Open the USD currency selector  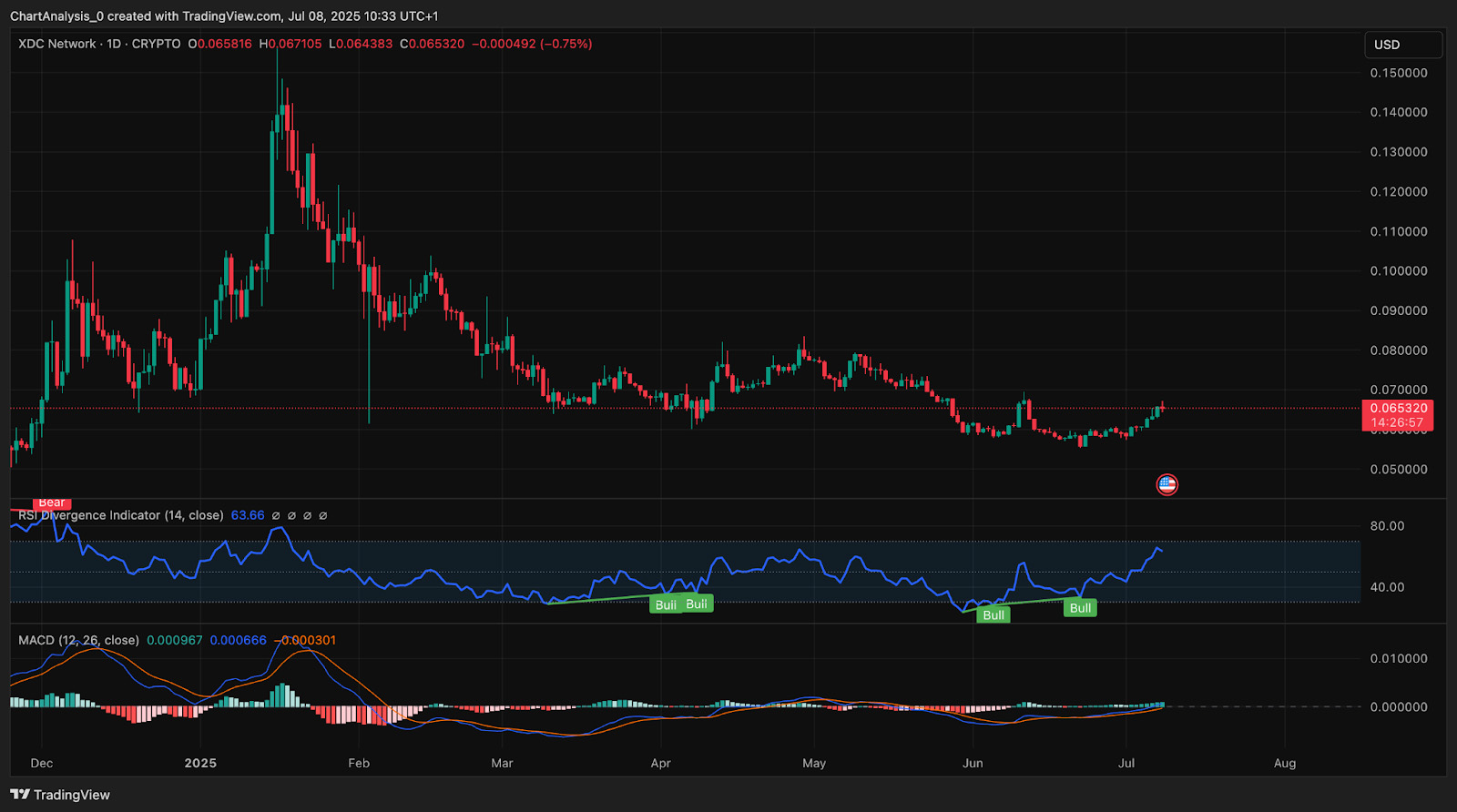point(1402,45)
